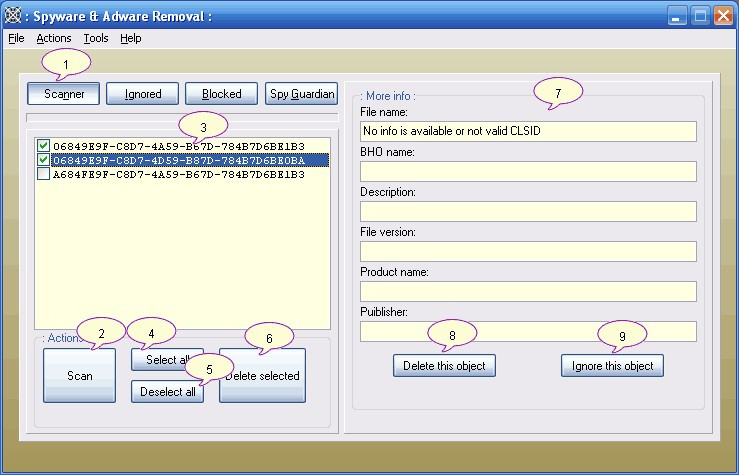Open the Actions menu
The image size is (739, 475).
pos(54,38)
